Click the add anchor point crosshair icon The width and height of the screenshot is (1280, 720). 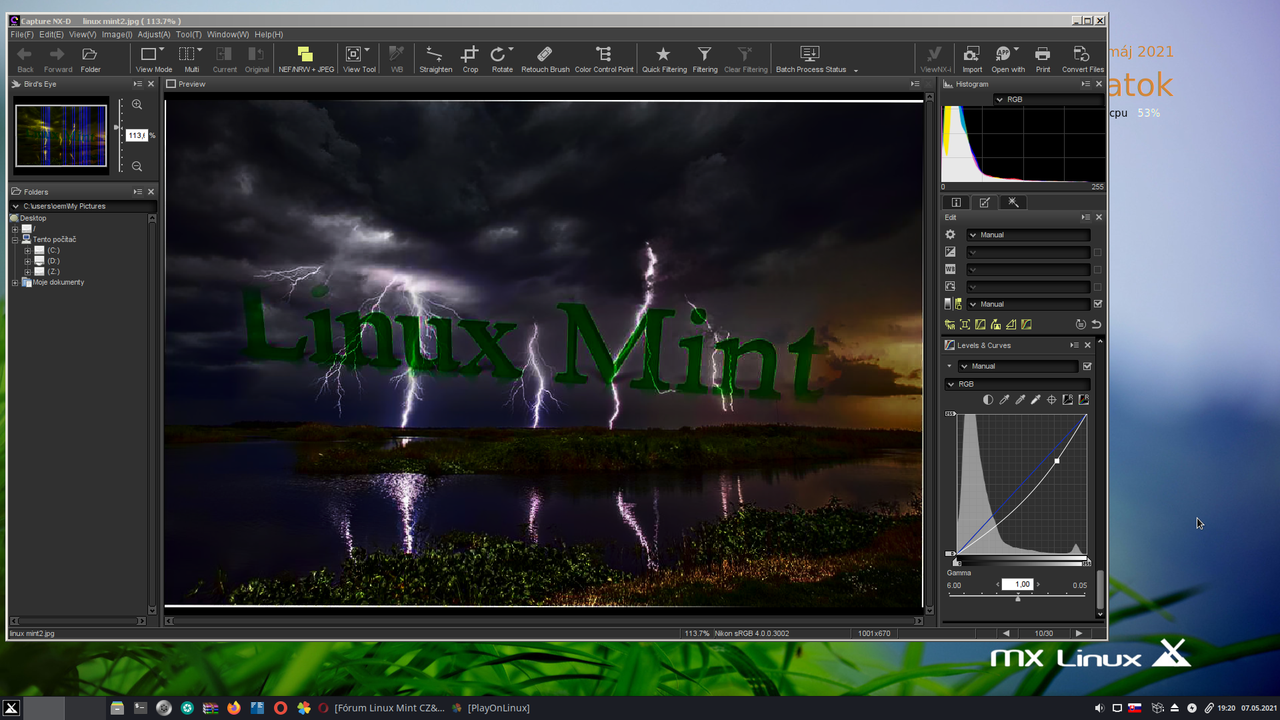coord(1052,399)
